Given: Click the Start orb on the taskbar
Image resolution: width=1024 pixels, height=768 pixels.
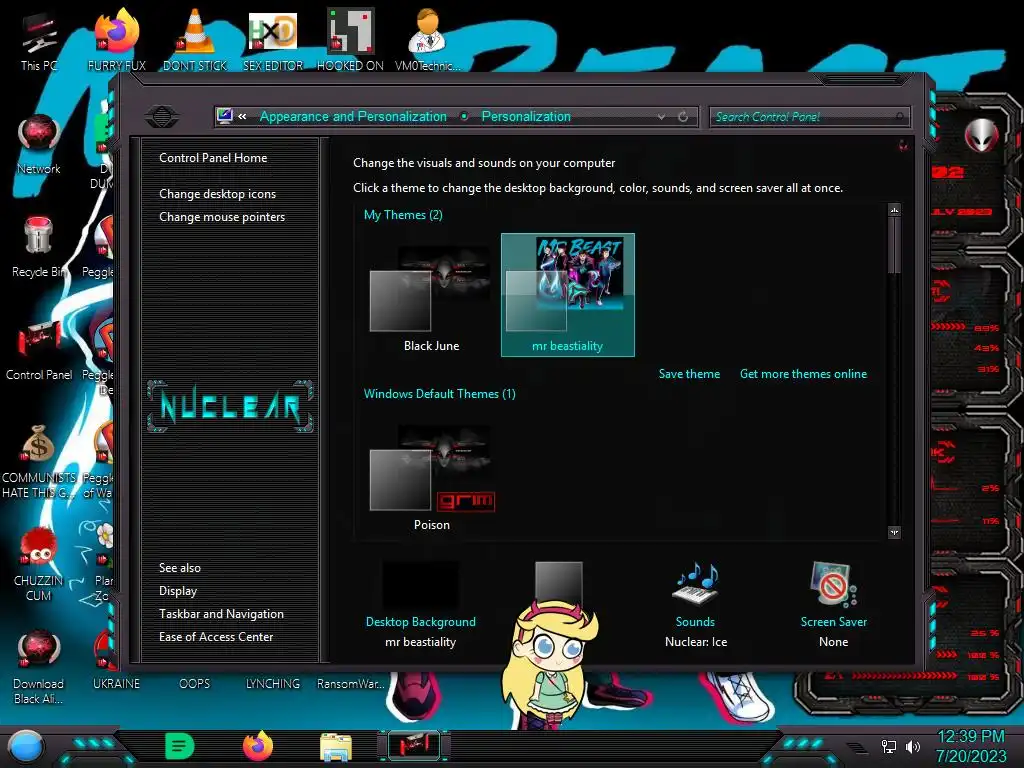Looking at the screenshot, I should pyautogui.click(x=25, y=746).
